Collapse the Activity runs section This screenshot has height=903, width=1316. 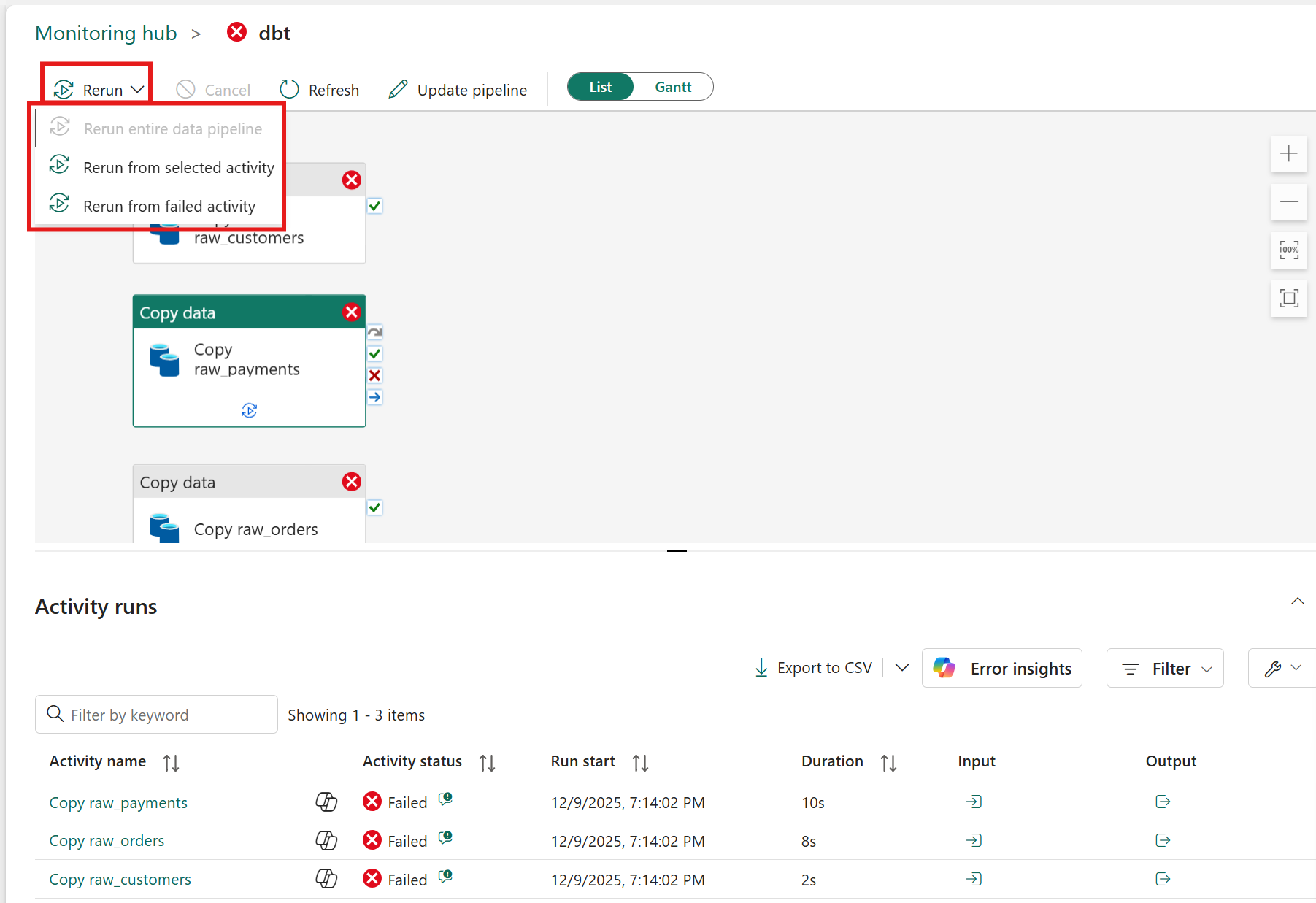(1297, 601)
